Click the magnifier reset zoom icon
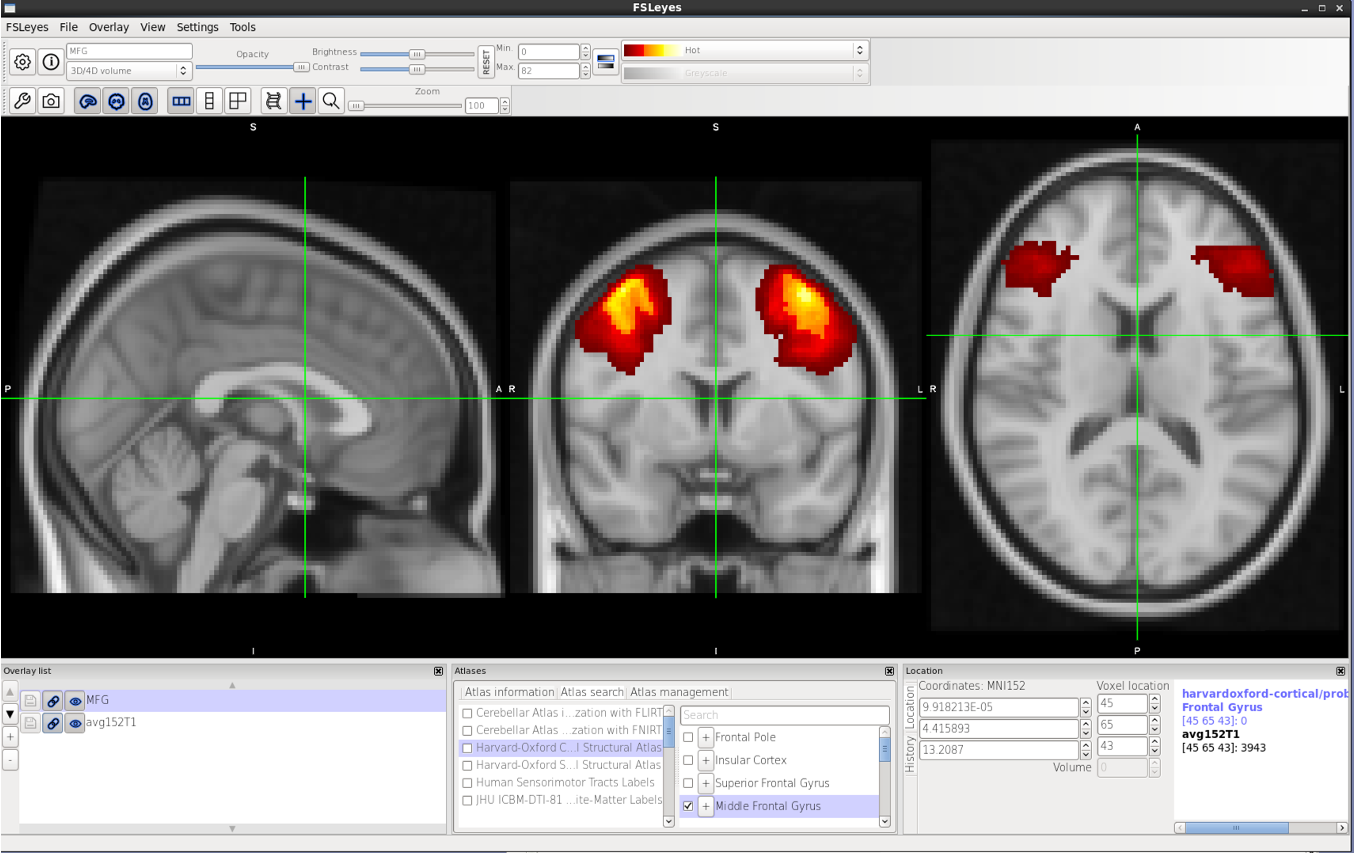 [x=331, y=101]
